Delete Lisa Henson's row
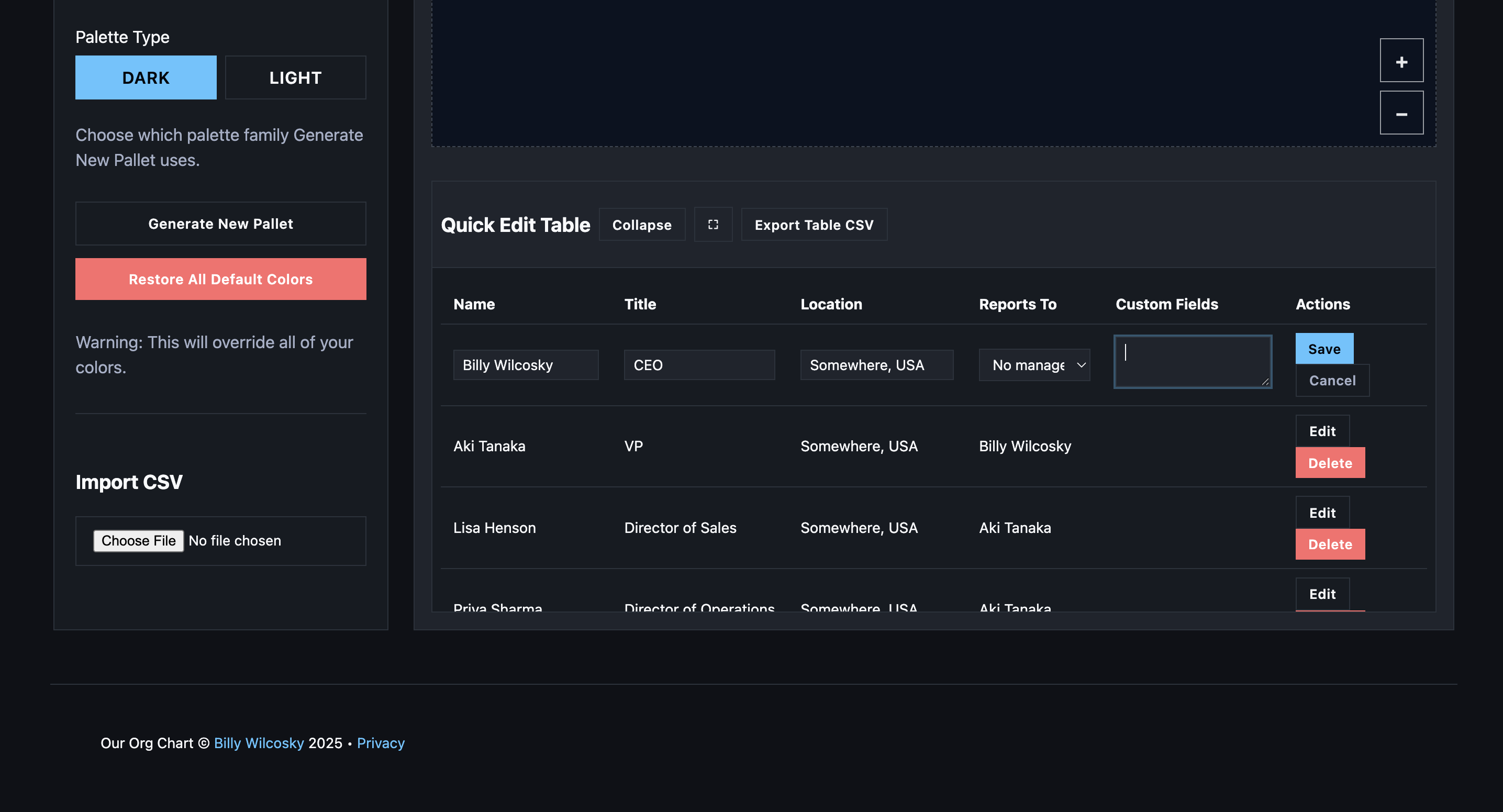The width and height of the screenshot is (1503, 812). tap(1330, 543)
